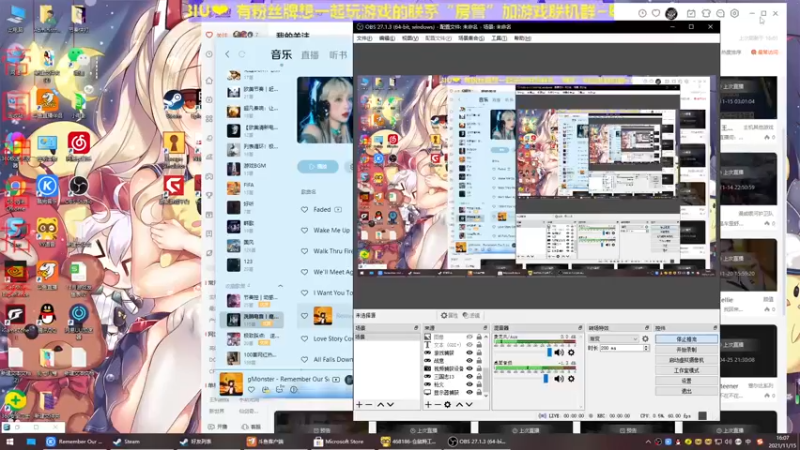
Task: Move the selected source up in OBS Sources panel
Action: click(459, 405)
